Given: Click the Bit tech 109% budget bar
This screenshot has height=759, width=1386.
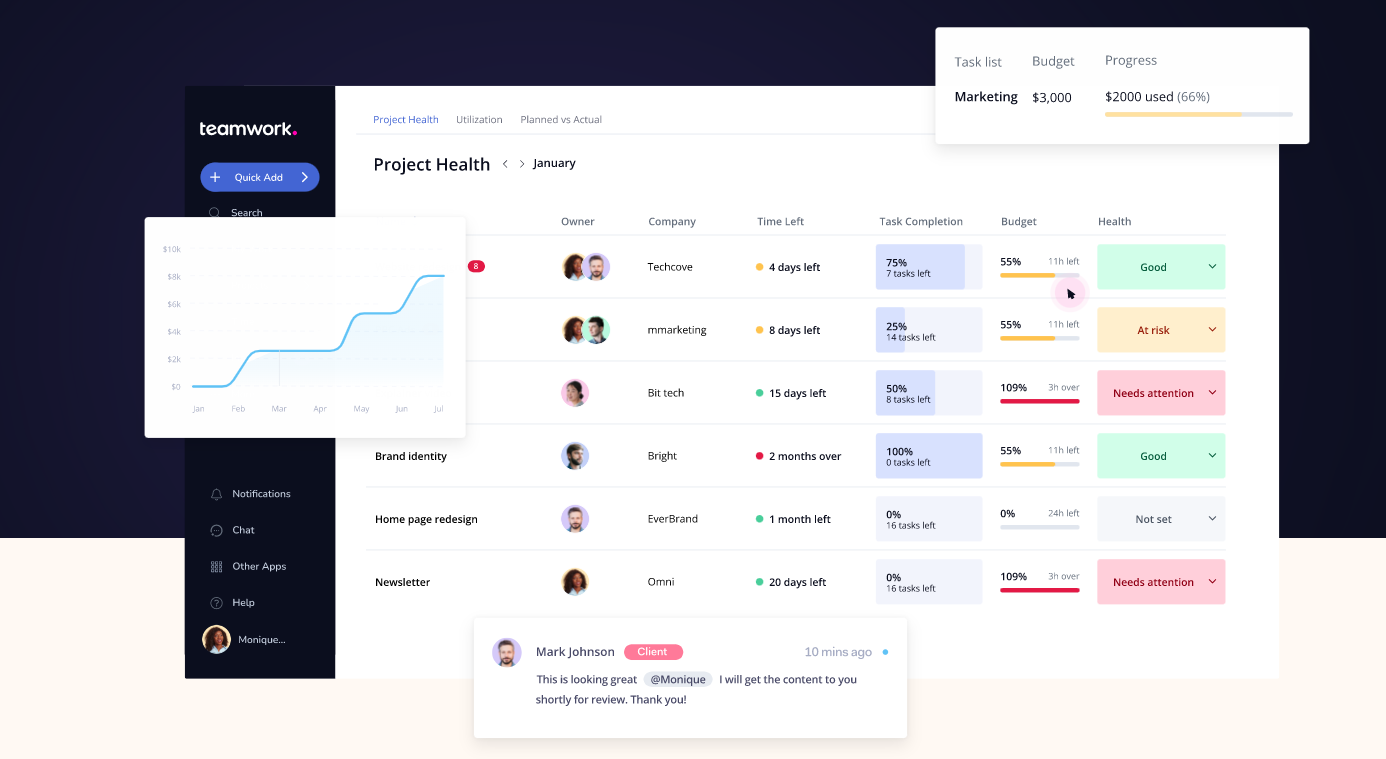Looking at the screenshot, I should coord(1040,401).
